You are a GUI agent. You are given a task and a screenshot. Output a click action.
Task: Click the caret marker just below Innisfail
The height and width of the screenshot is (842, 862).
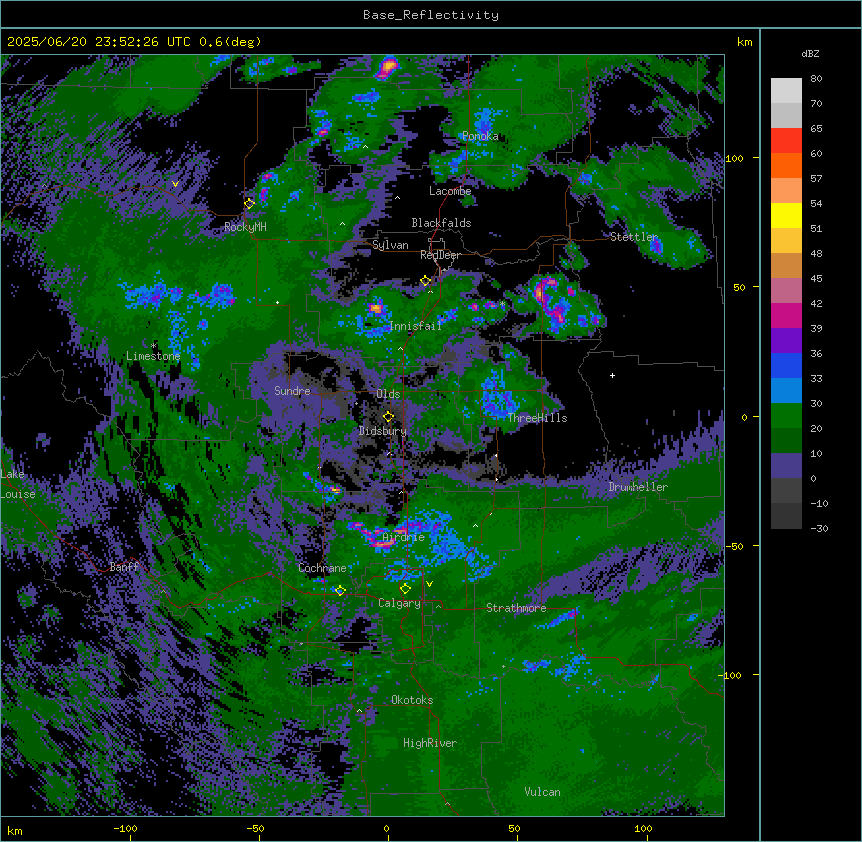point(400,348)
